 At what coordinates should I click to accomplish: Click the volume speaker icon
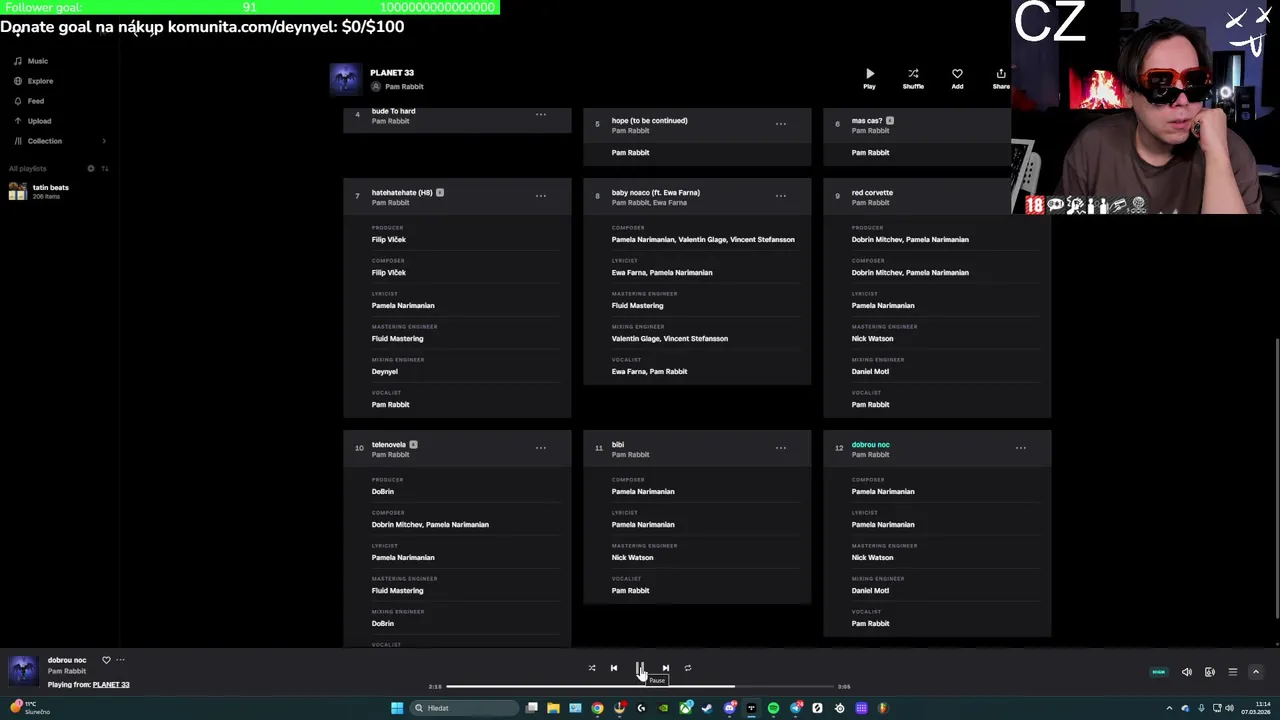(x=1187, y=672)
